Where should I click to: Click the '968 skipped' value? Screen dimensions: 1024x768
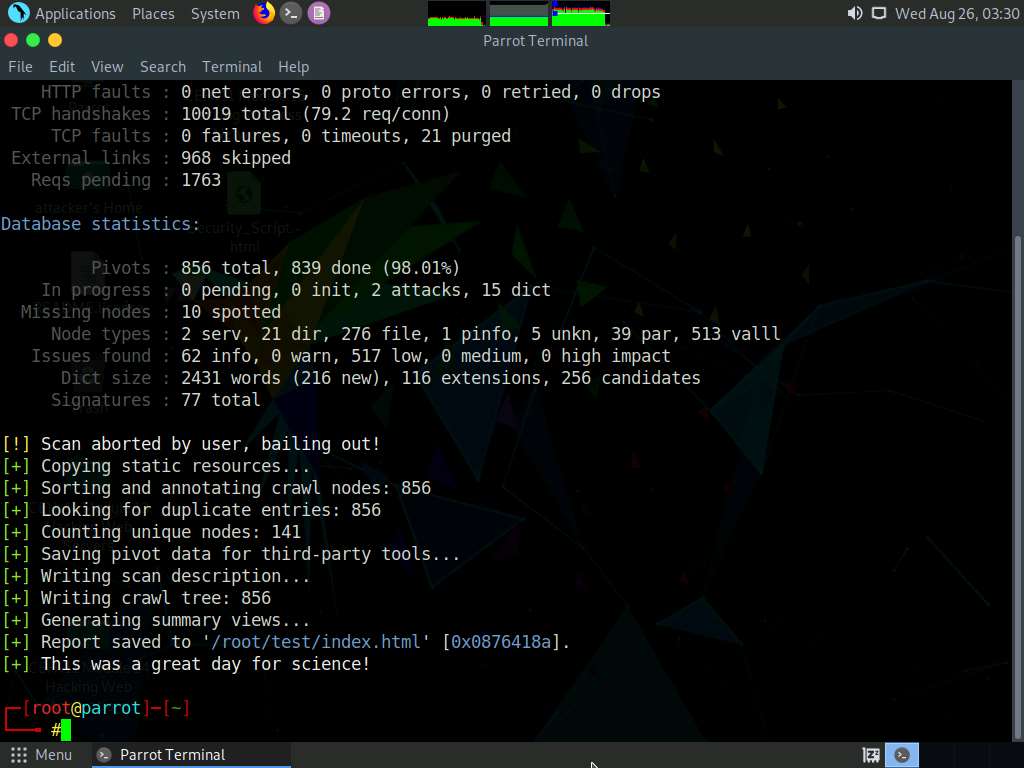tap(236, 158)
